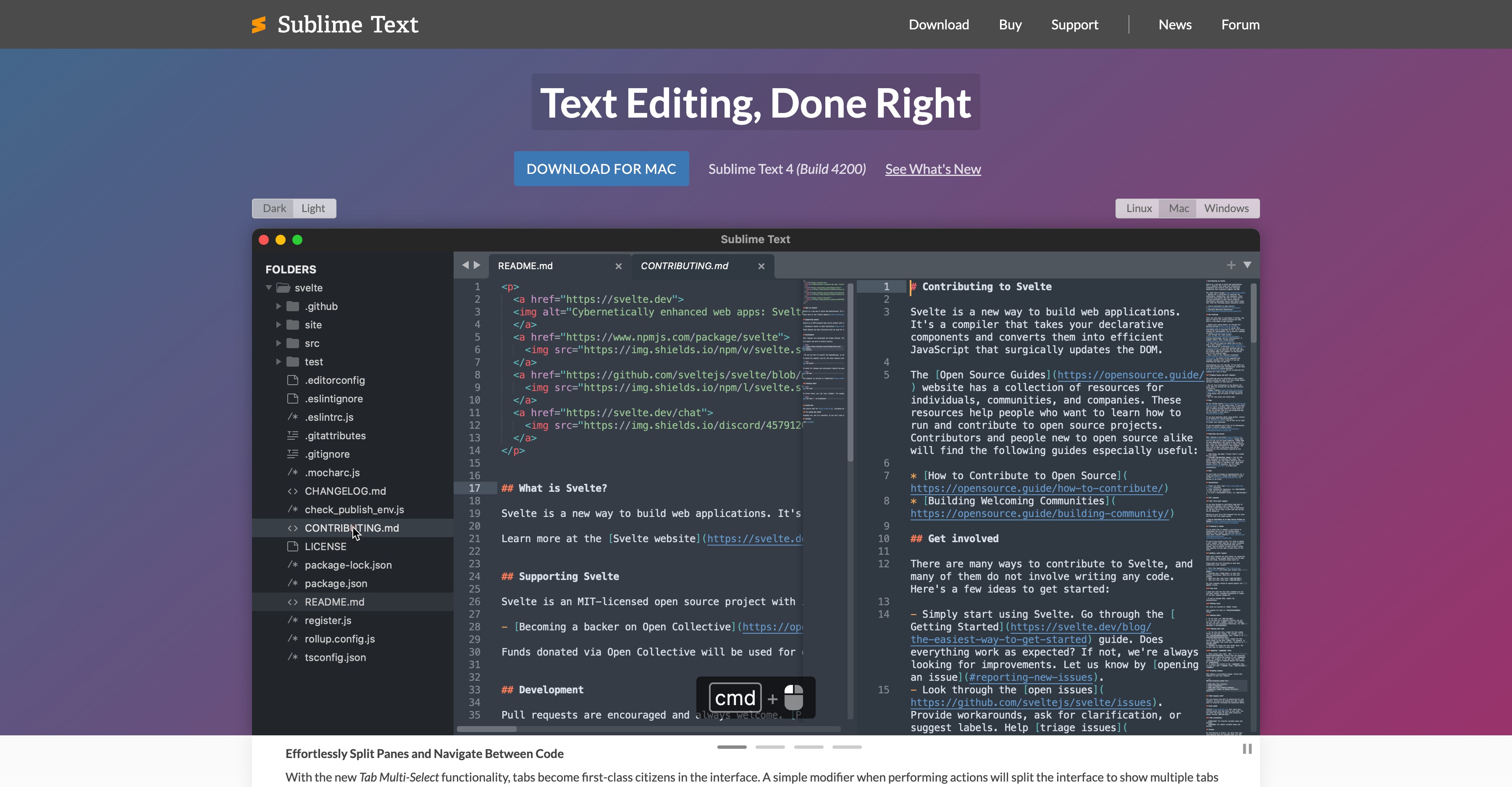Click the left pane horizontal scrollbar
This screenshot has height=787, width=1512.
point(487,729)
